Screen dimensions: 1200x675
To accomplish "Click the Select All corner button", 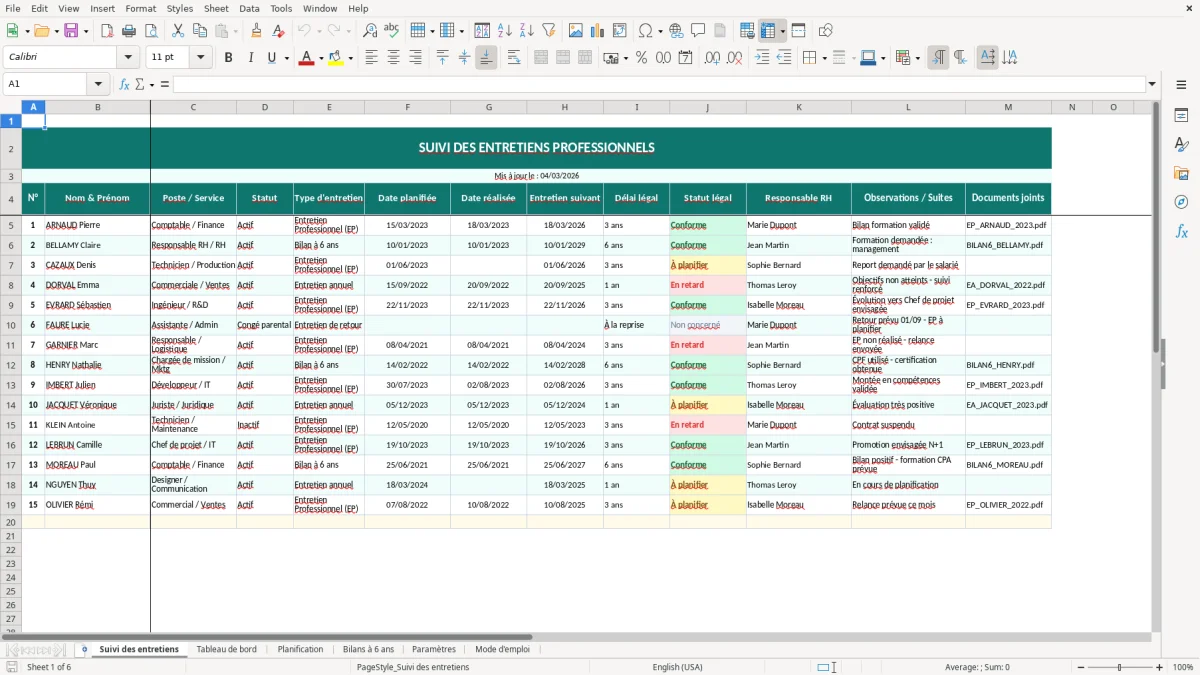I will coord(11,107).
